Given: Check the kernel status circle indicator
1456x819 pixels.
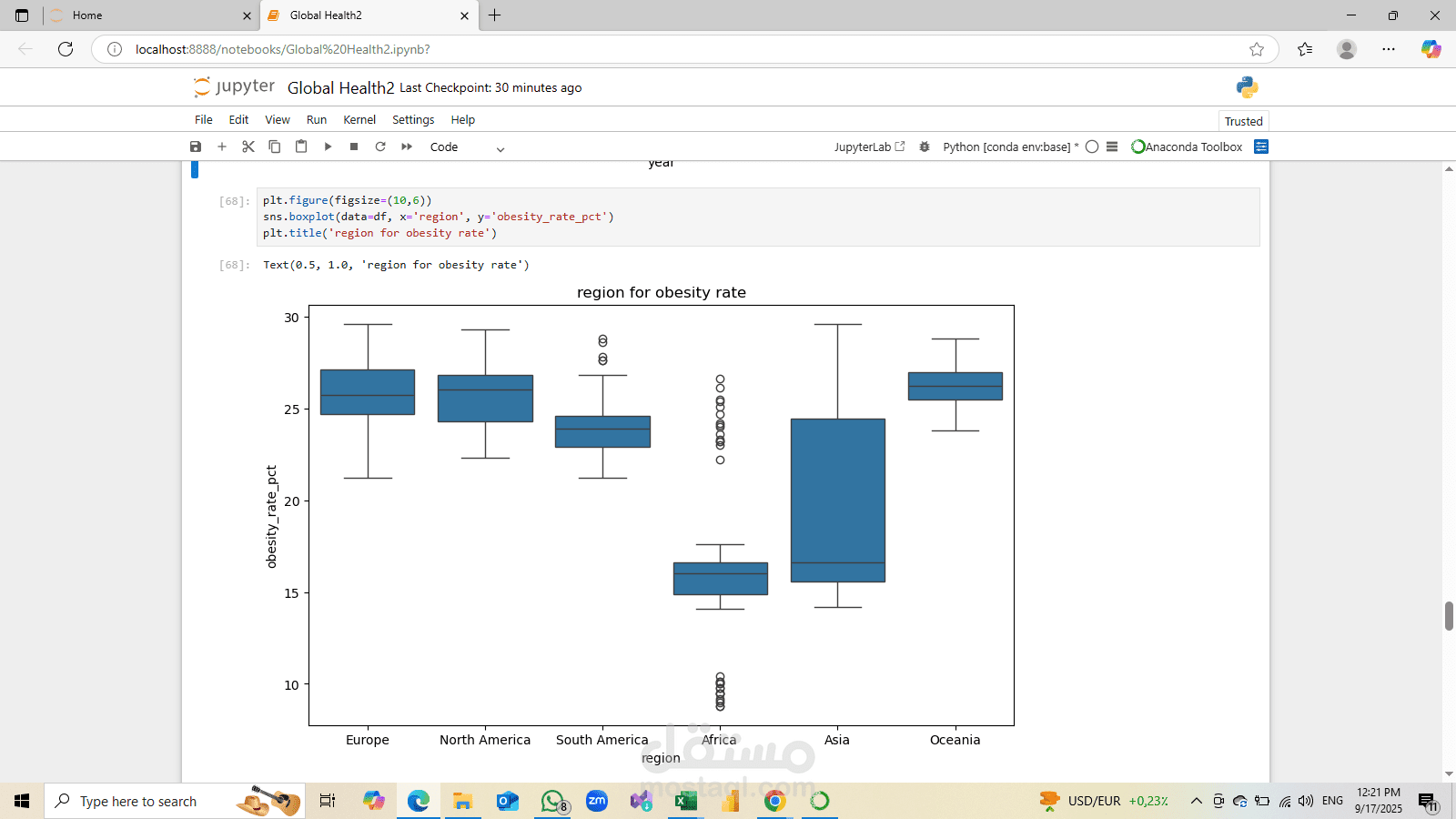Looking at the screenshot, I should (1092, 147).
